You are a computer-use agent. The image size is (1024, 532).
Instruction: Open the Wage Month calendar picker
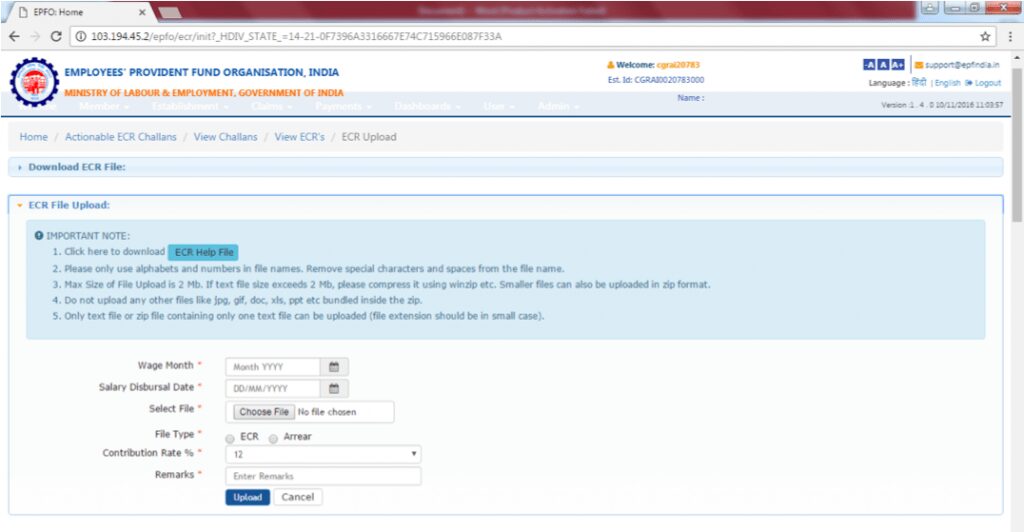pyautogui.click(x=334, y=367)
